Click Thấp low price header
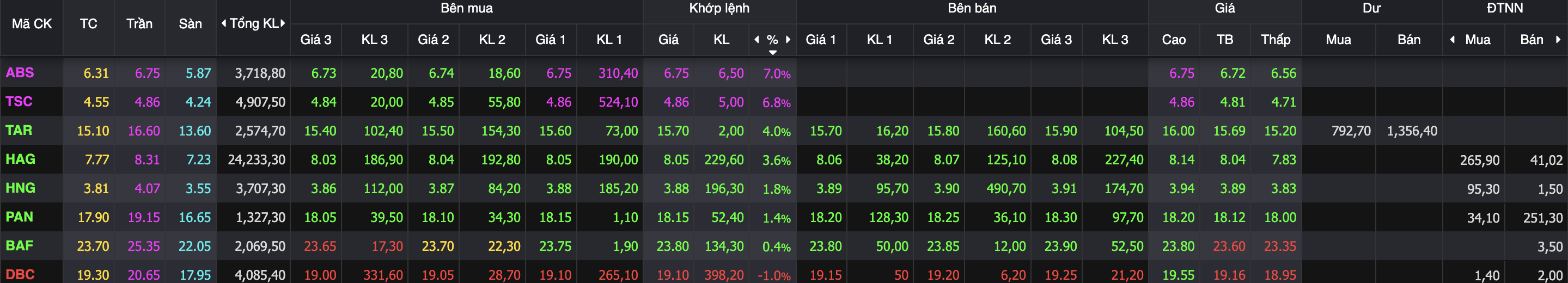This screenshot has width=1568, height=283. point(1276,40)
